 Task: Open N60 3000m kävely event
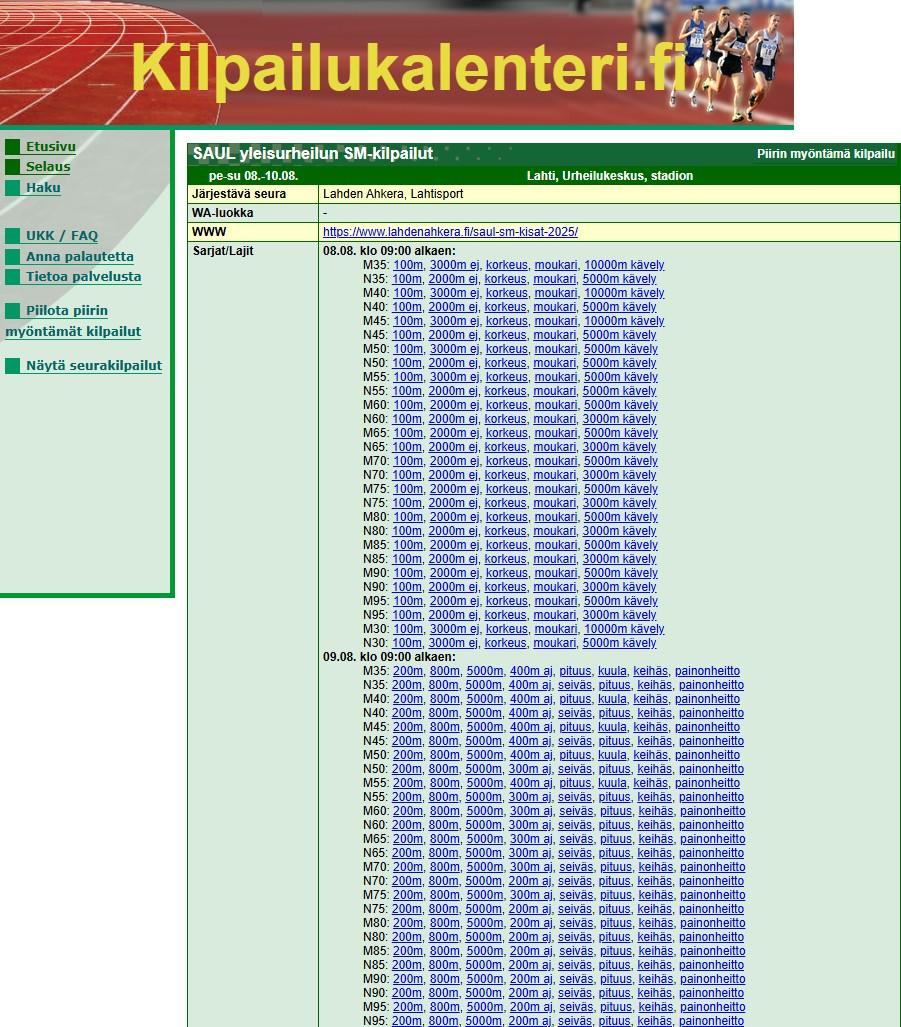click(x=619, y=419)
